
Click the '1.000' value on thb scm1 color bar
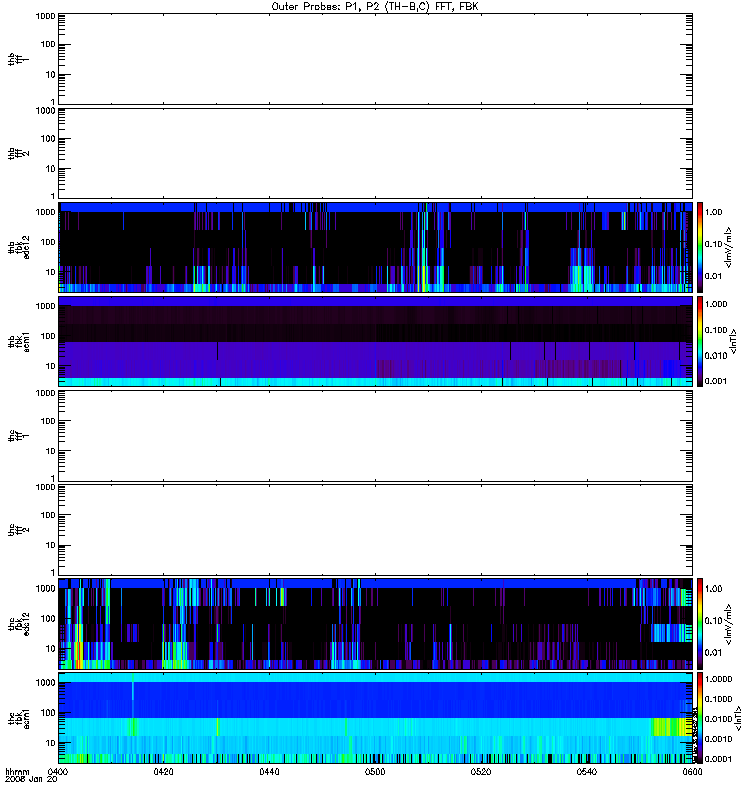(716, 304)
